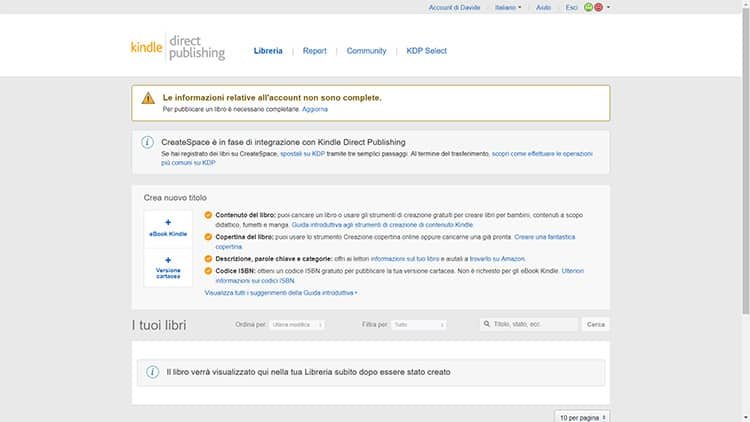Open Account di Davide link

(x=454, y=7)
